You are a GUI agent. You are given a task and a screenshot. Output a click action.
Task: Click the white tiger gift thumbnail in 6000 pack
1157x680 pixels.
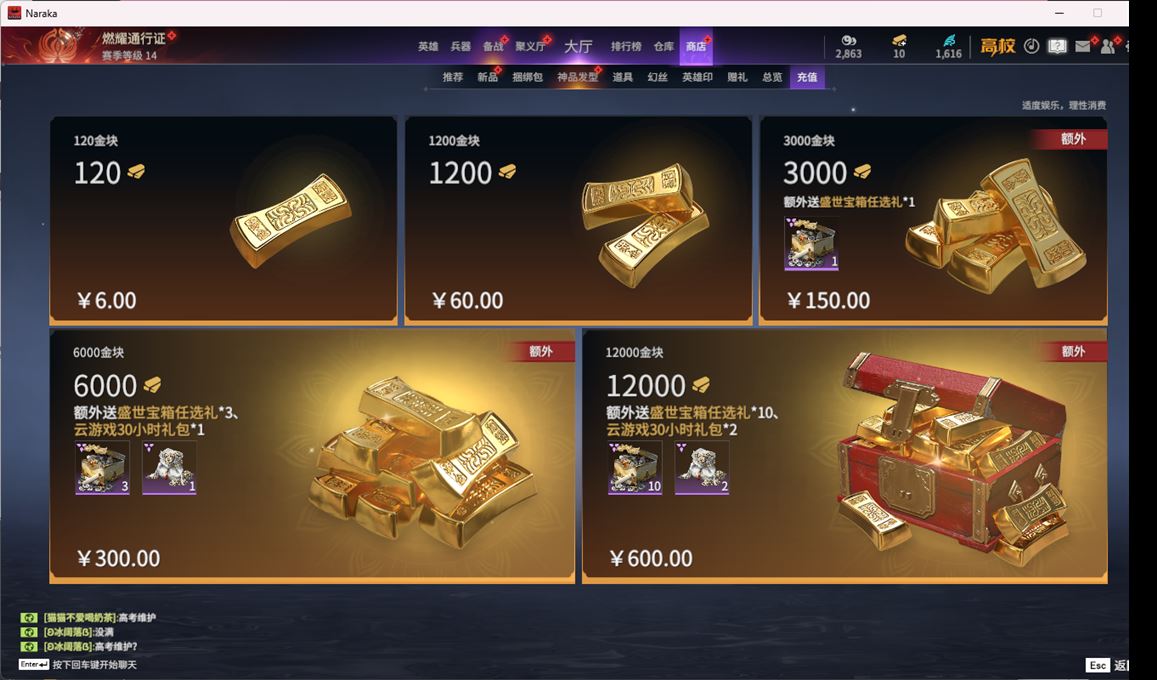pyautogui.click(x=169, y=468)
